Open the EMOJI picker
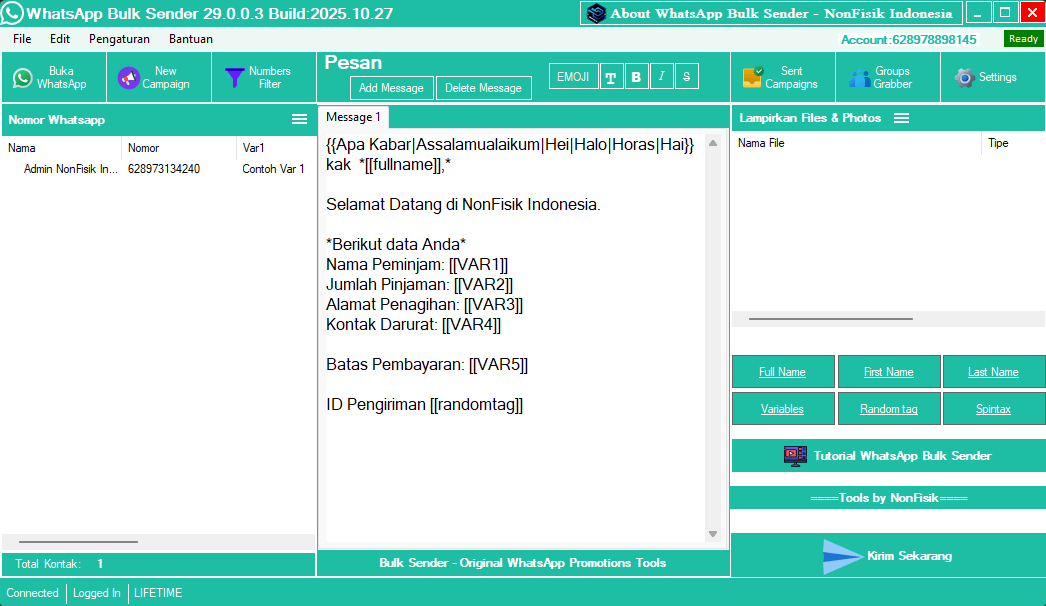This screenshot has width=1046, height=606. 573,77
